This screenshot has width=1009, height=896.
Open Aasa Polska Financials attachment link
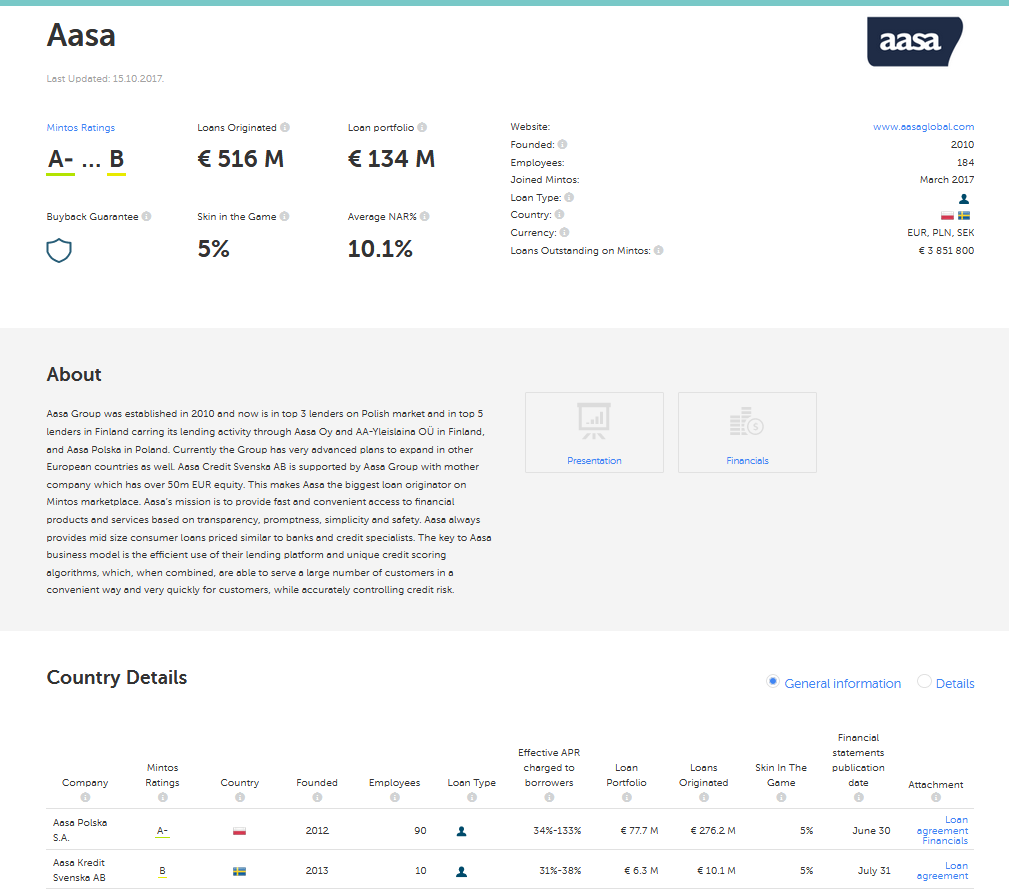[945, 841]
